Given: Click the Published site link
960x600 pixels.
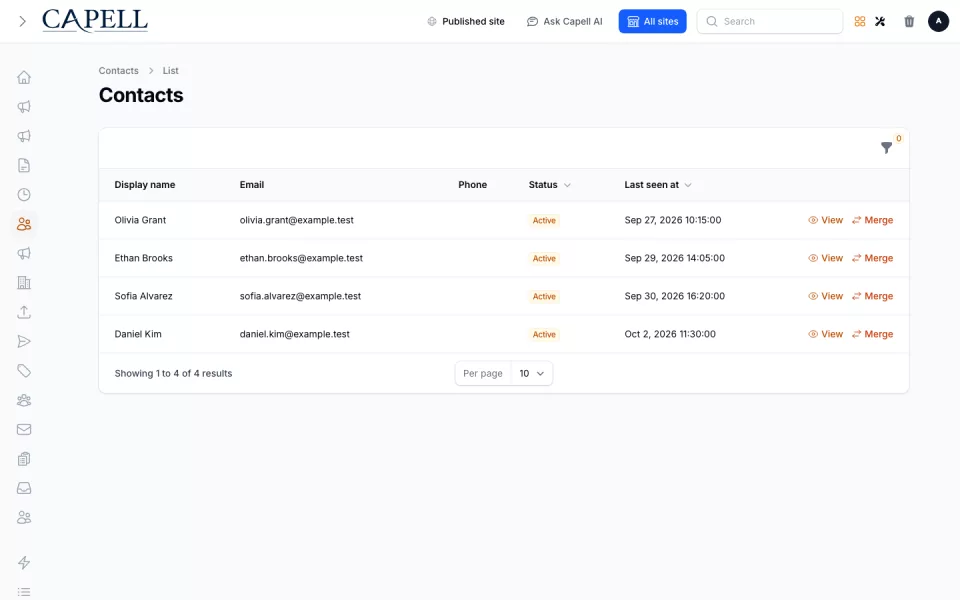Looking at the screenshot, I should [466, 21].
